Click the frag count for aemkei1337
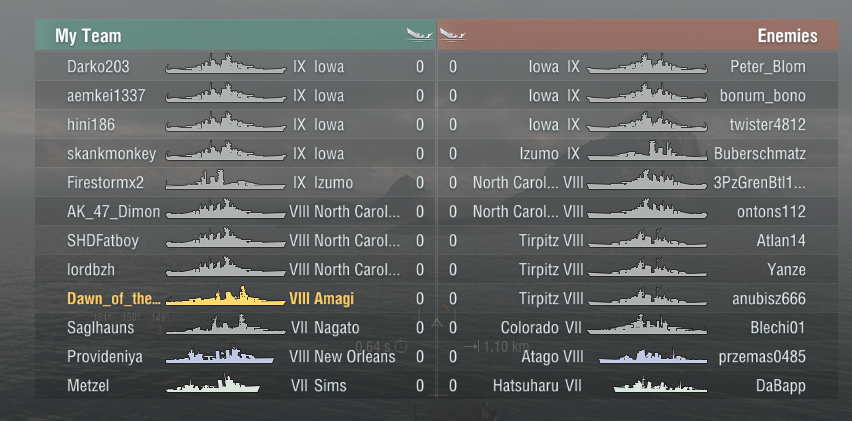Screen dimensions: 852x421 [420, 96]
